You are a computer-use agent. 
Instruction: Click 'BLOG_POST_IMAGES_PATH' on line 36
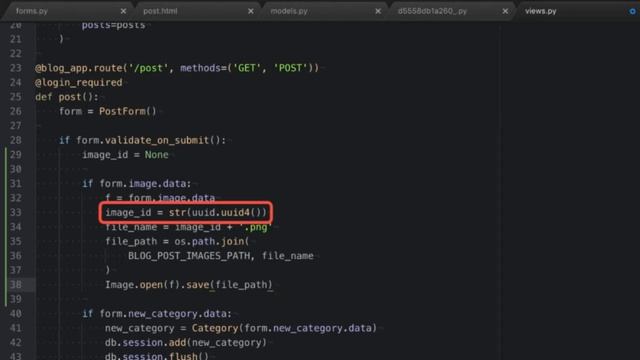tap(189, 256)
